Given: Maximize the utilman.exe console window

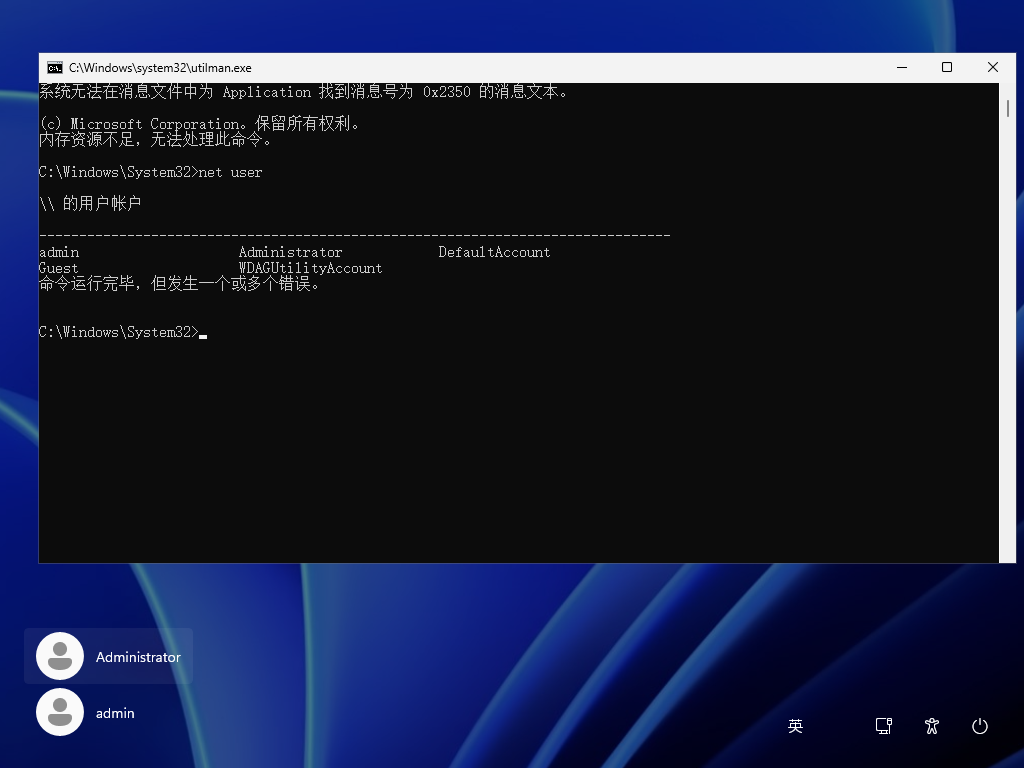Looking at the screenshot, I should 947,68.
